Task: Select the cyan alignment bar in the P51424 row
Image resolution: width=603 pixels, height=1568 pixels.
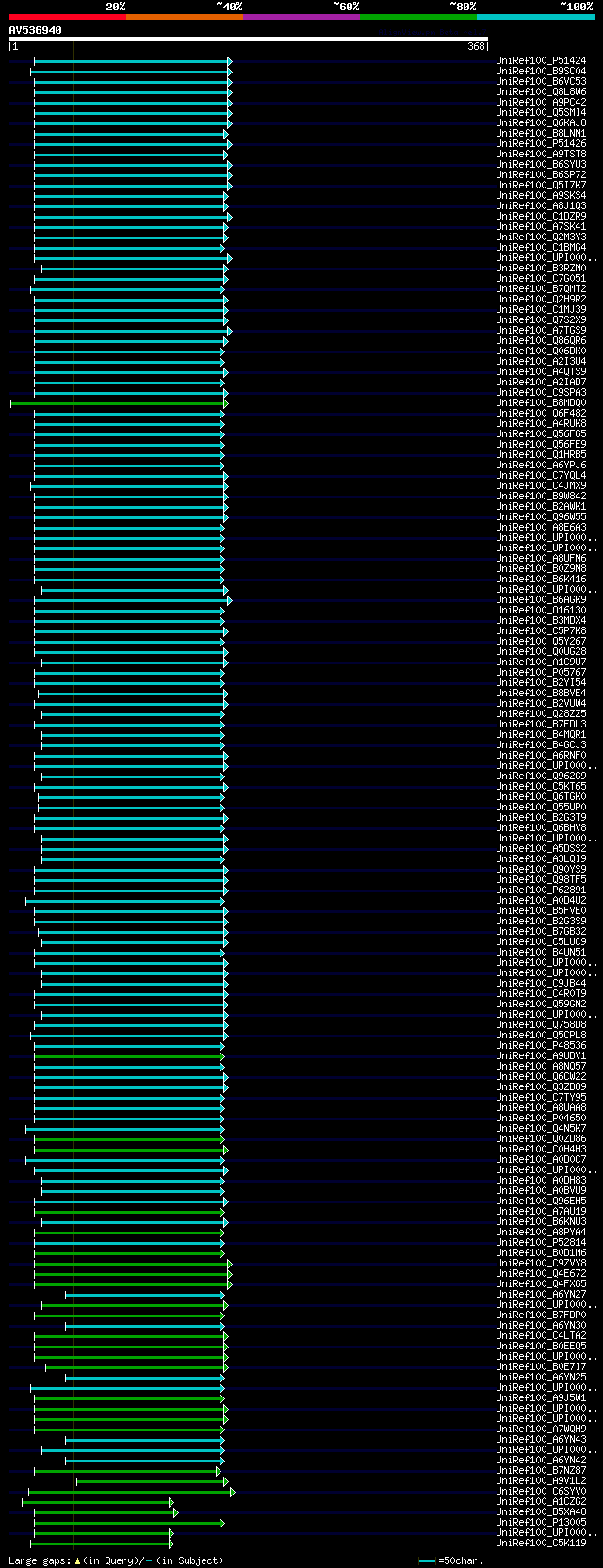Action: click(132, 61)
